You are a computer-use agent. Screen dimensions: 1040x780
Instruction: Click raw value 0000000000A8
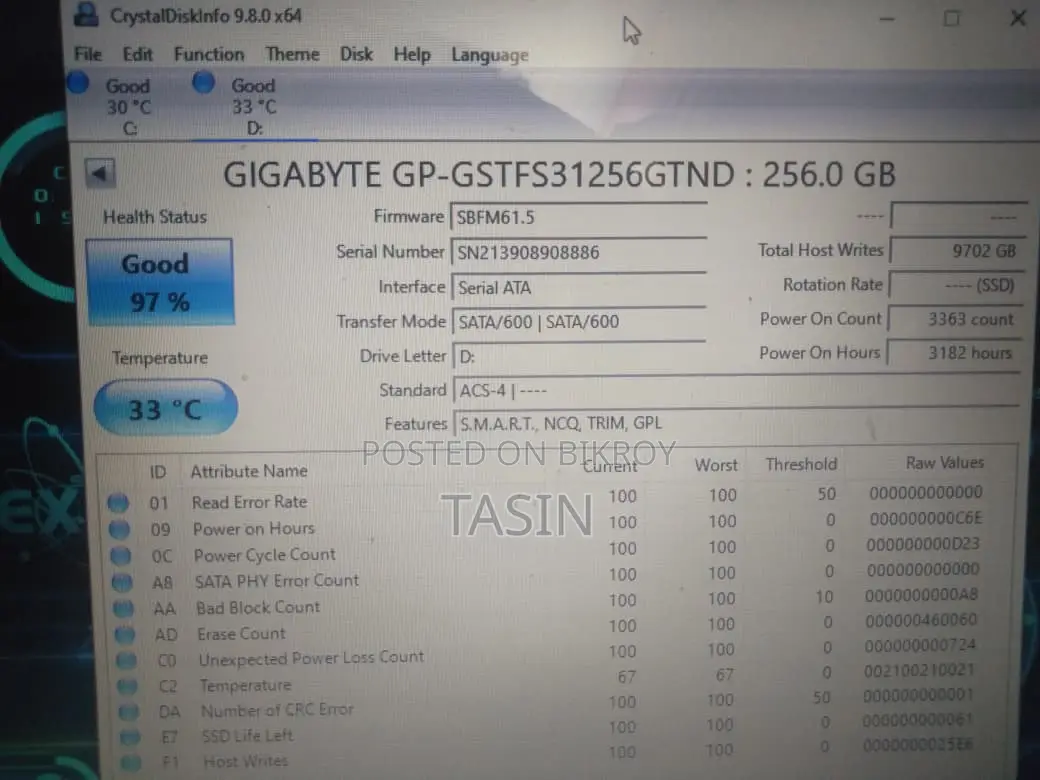coord(921,595)
